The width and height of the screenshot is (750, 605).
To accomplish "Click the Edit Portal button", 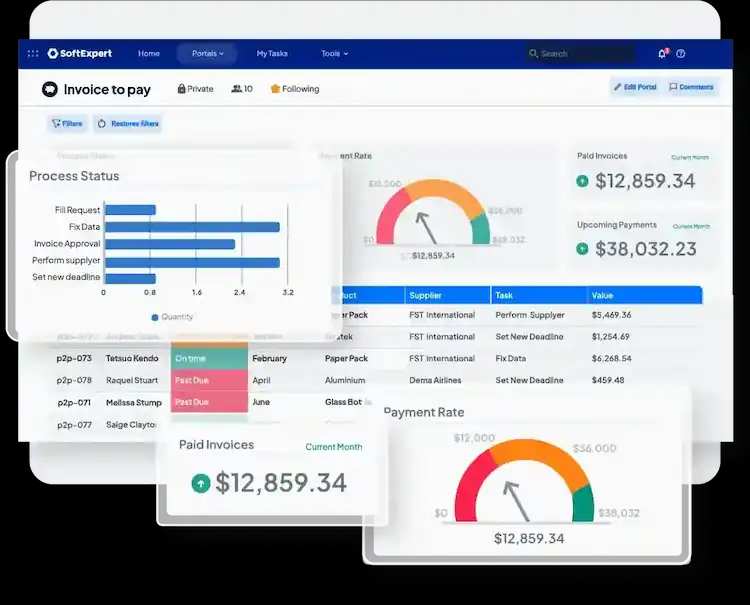I will (x=635, y=87).
